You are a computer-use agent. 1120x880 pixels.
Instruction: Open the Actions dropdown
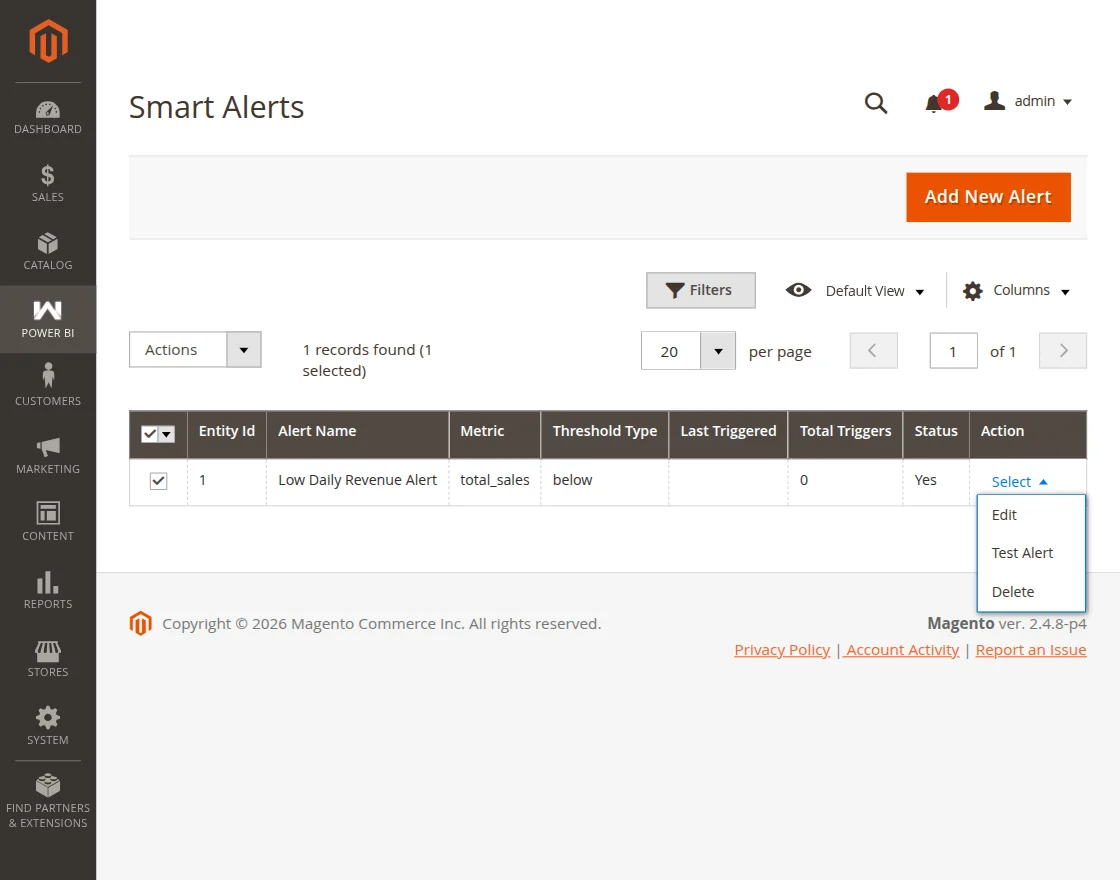click(195, 349)
